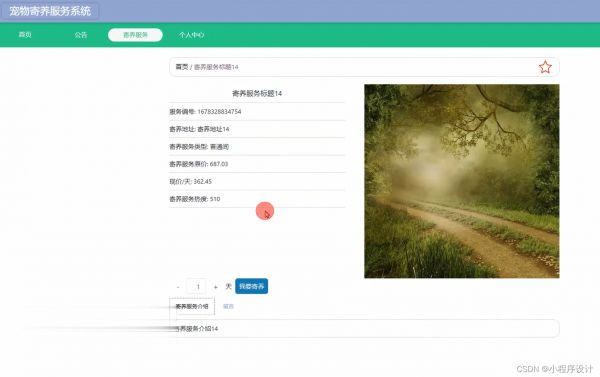Click the 我要寄养 button
Image resolution: width=600 pixels, height=377 pixels.
[251, 286]
